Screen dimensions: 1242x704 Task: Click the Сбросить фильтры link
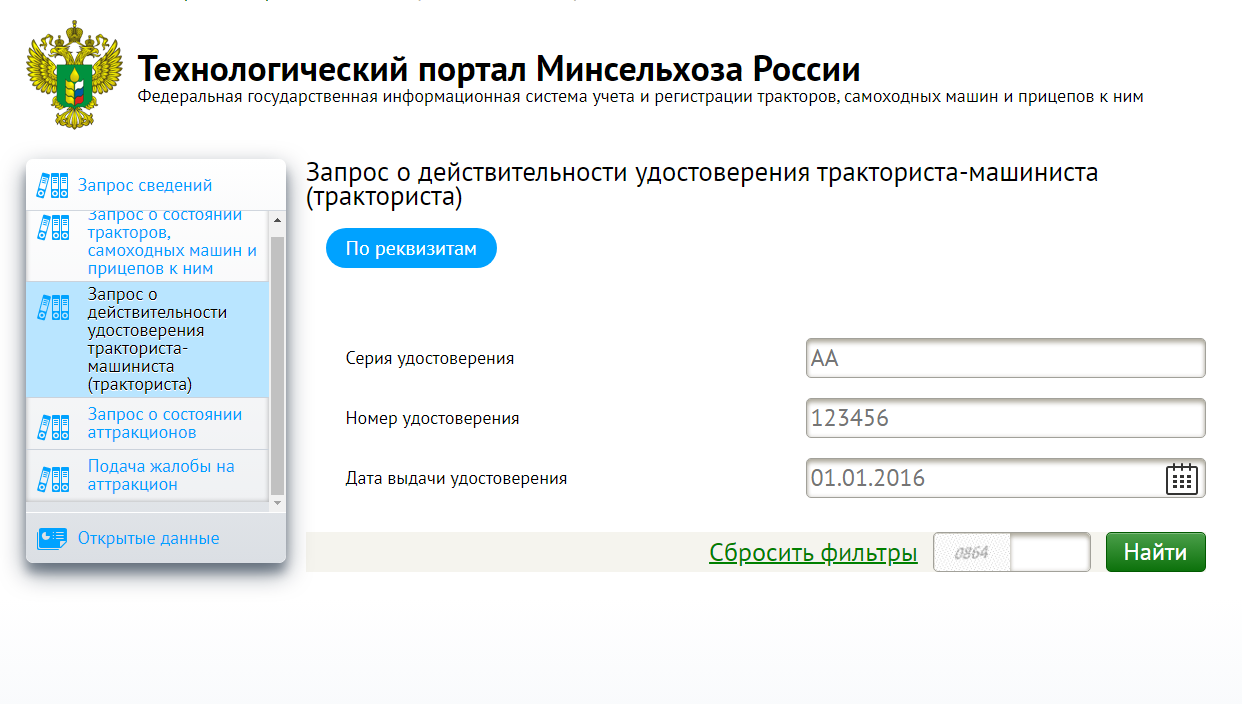pos(813,552)
